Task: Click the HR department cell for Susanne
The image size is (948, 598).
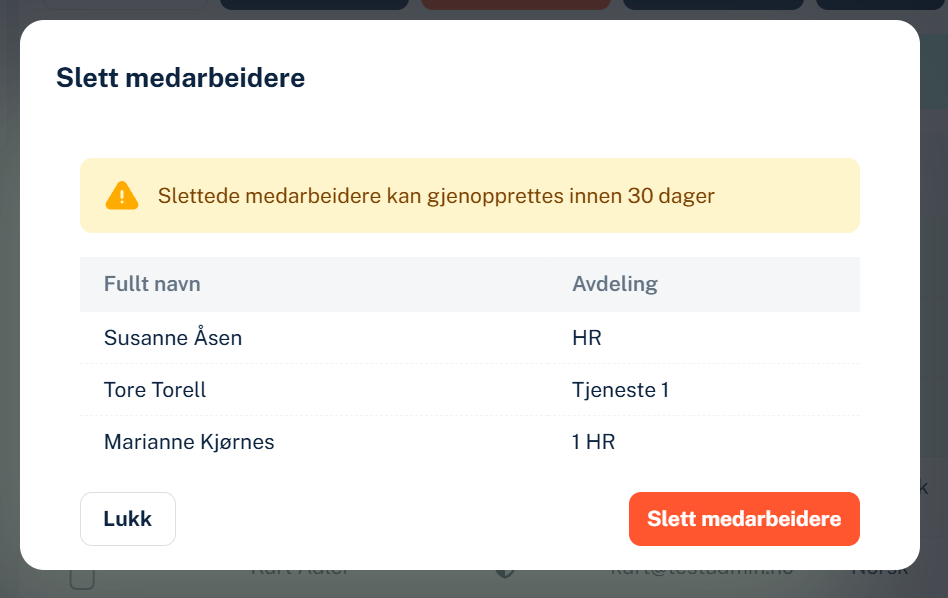Action: coord(586,337)
